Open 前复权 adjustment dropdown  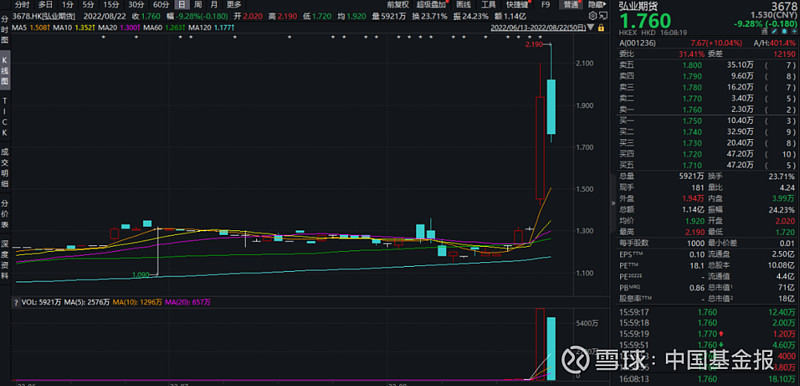pos(397,5)
